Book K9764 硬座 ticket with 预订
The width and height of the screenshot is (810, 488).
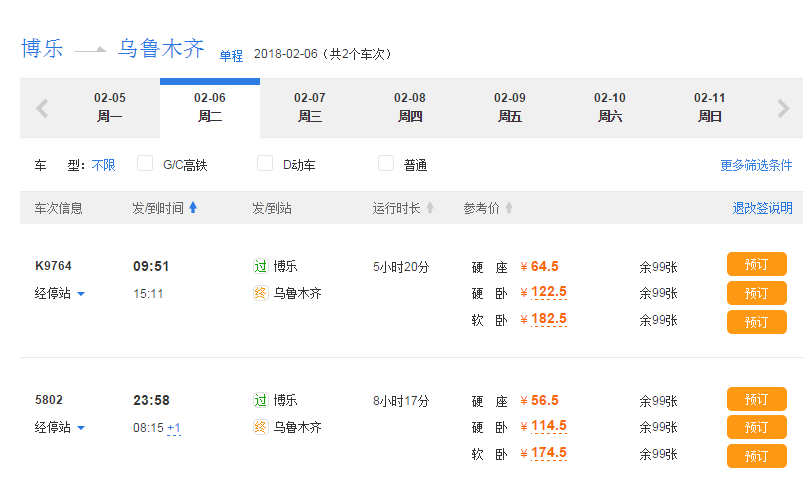[756, 265]
